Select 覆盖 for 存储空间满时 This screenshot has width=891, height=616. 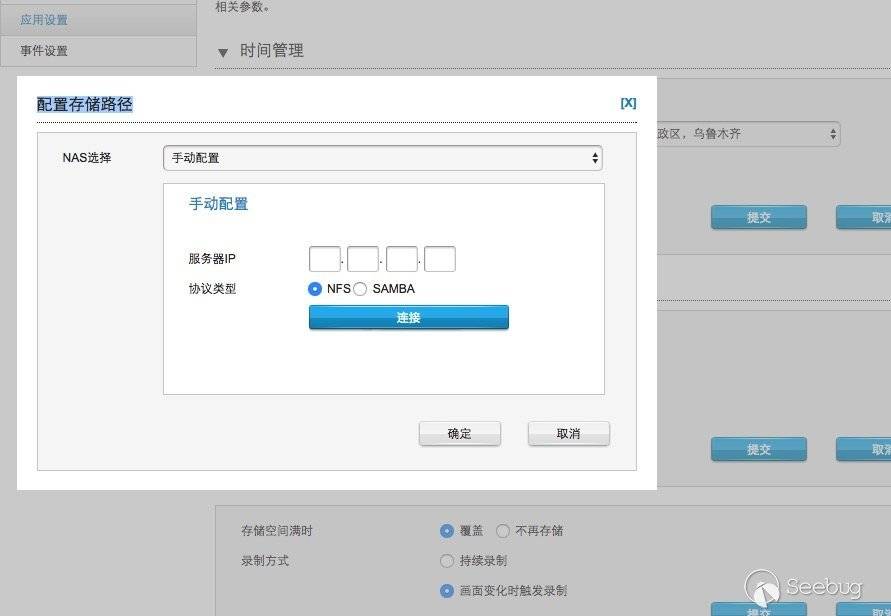click(447, 531)
